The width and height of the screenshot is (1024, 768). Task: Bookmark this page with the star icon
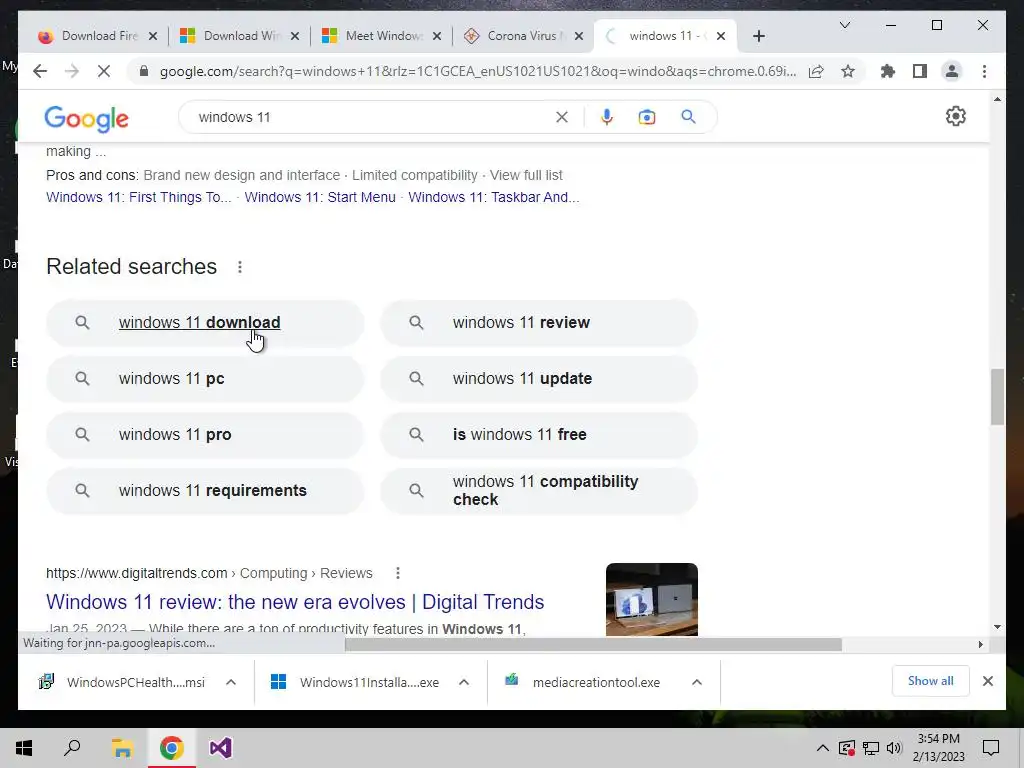(848, 71)
